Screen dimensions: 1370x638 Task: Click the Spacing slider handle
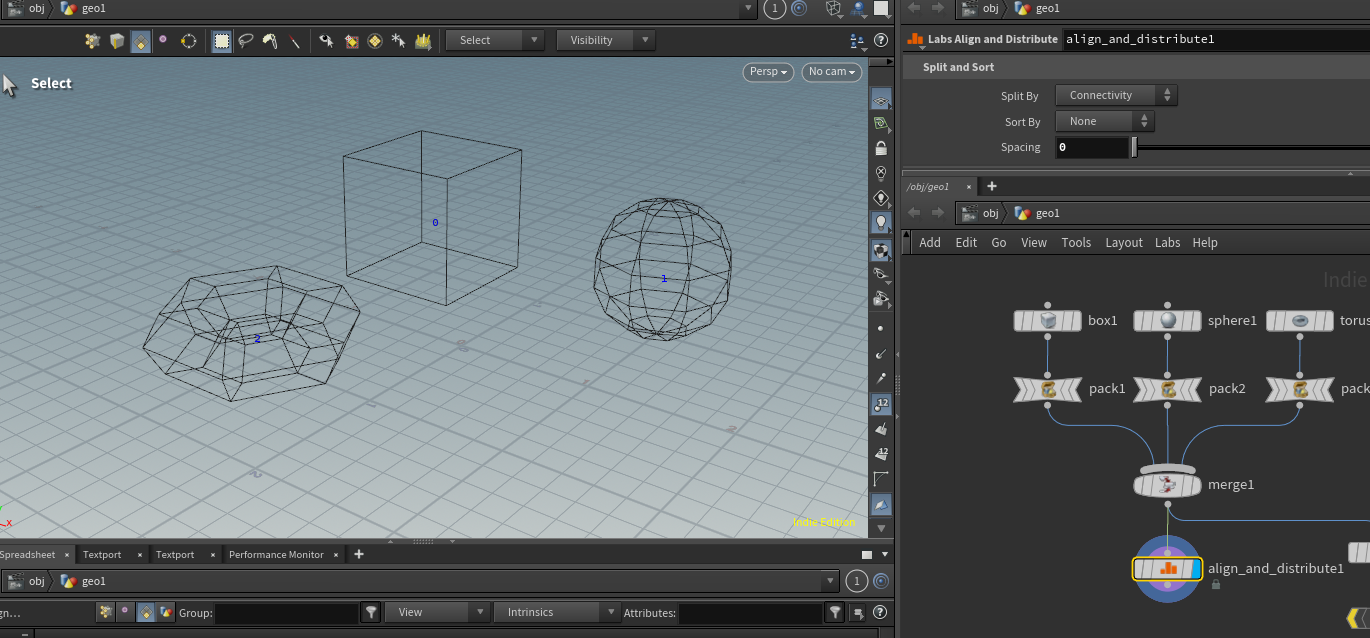1134,148
